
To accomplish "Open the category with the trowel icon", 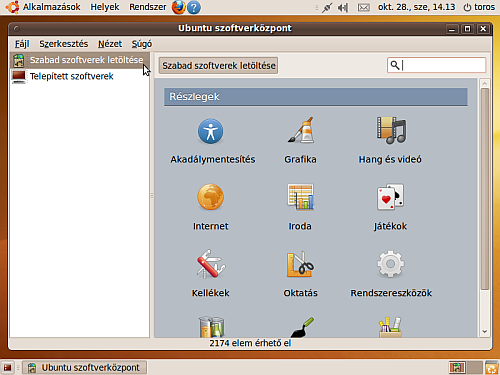I will coord(302,327).
